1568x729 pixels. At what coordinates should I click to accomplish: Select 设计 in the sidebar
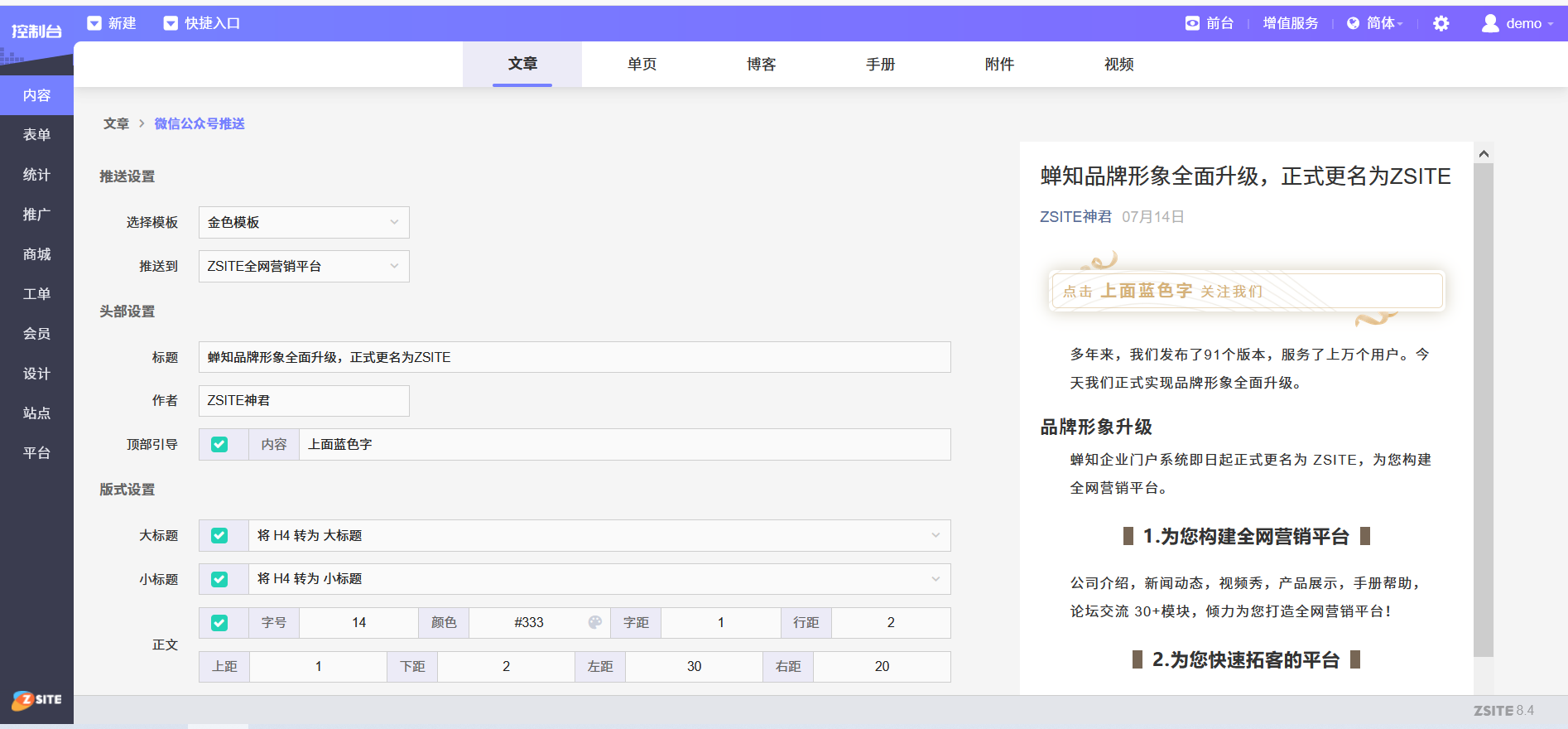click(x=36, y=374)
